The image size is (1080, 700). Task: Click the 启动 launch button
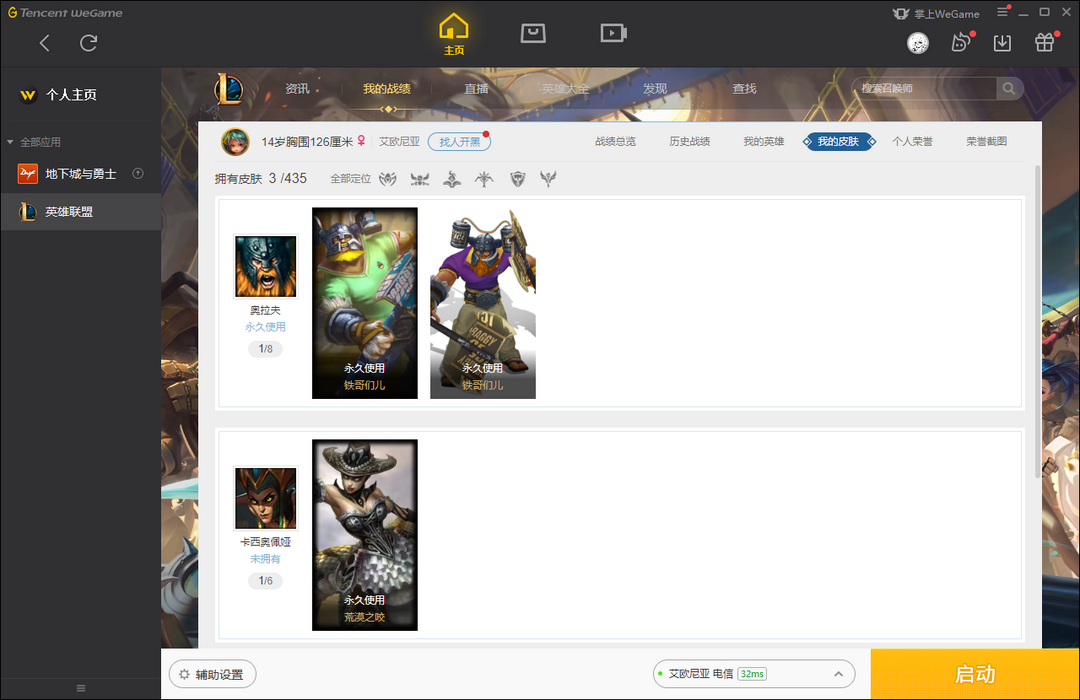[x=975, y=674]
